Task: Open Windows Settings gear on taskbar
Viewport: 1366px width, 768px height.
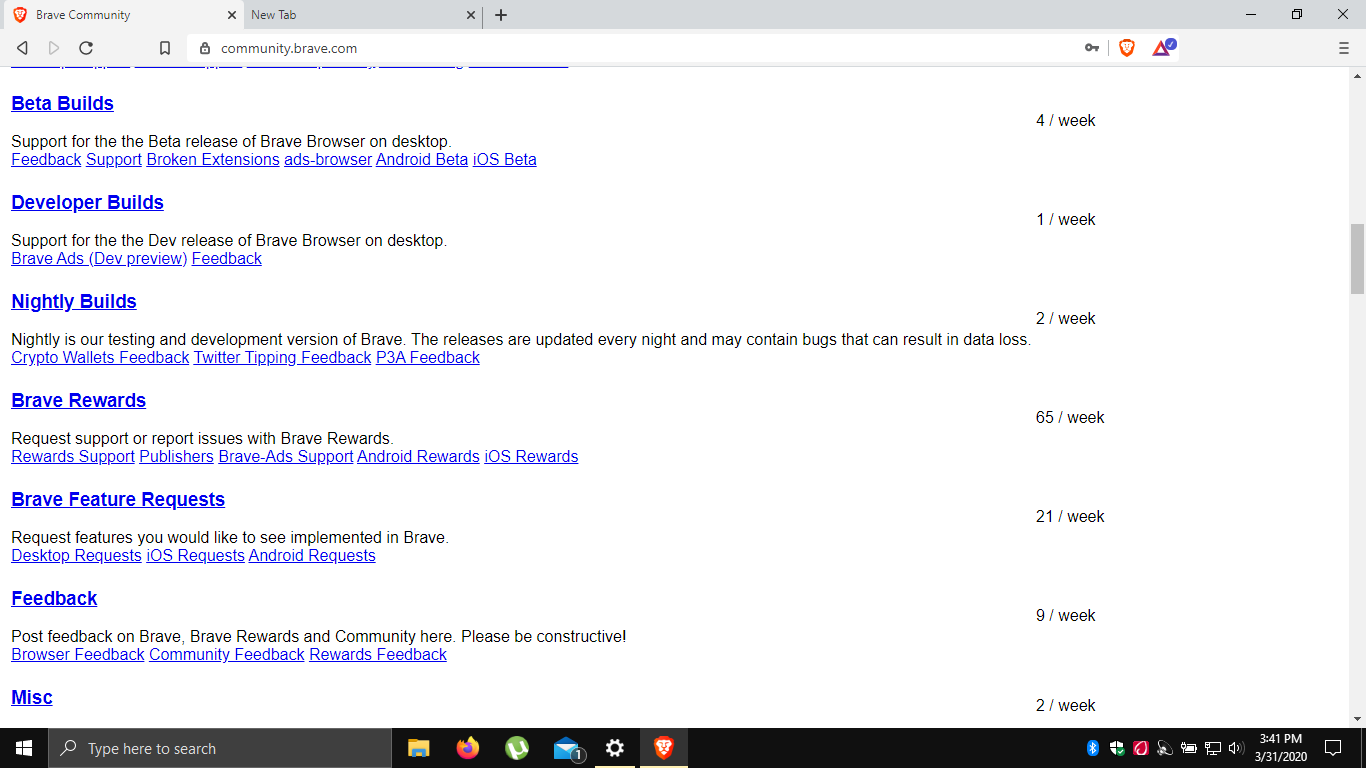Action: pyautogui.click(x=615, y=748)
